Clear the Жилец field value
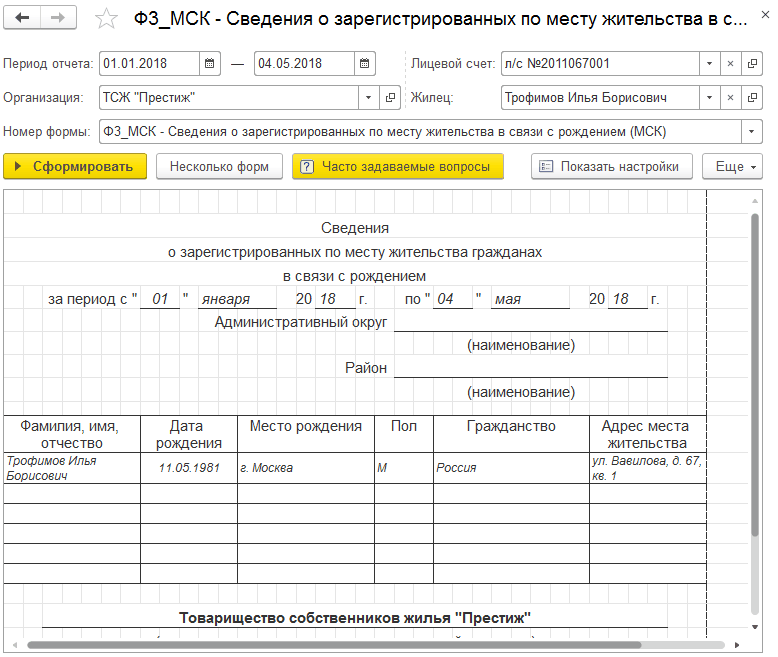The image size is (778, 657). (x=730, y=97)
